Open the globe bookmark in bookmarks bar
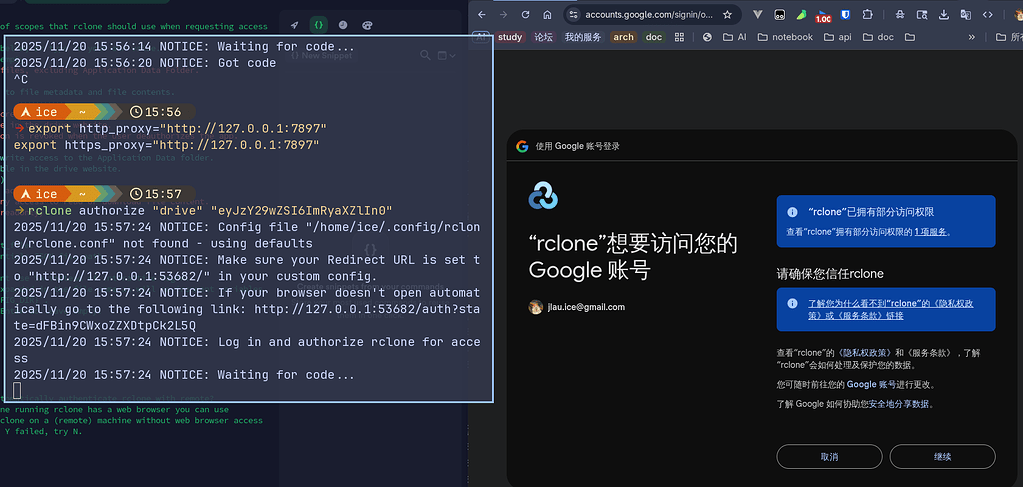 707,37
